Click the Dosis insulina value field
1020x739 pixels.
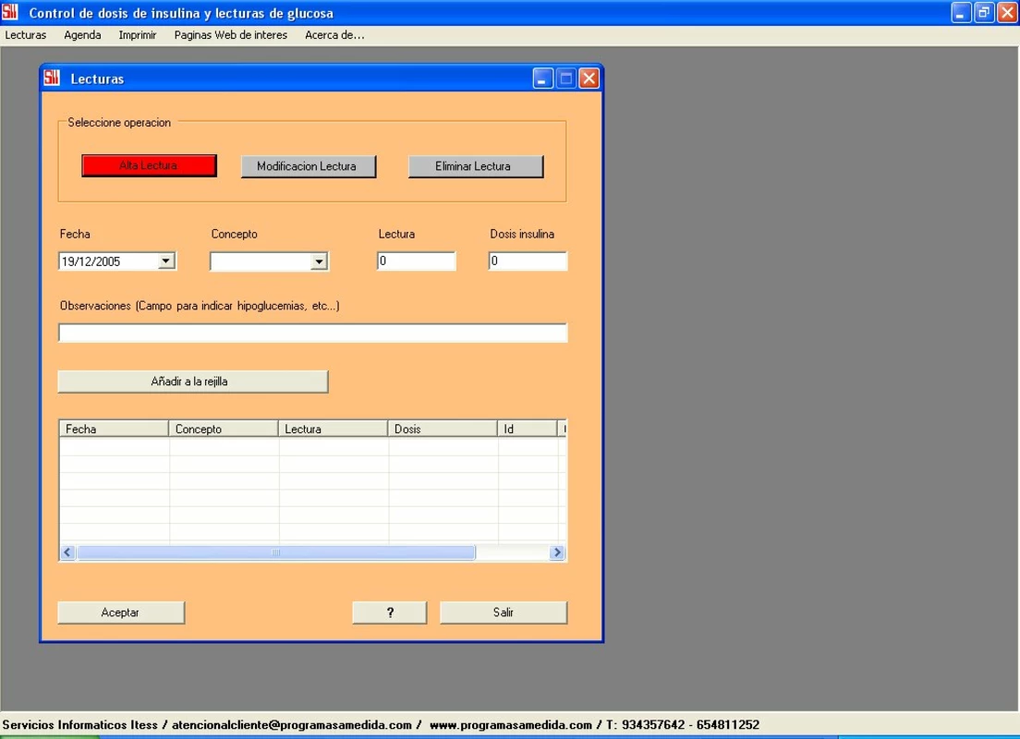527,260
